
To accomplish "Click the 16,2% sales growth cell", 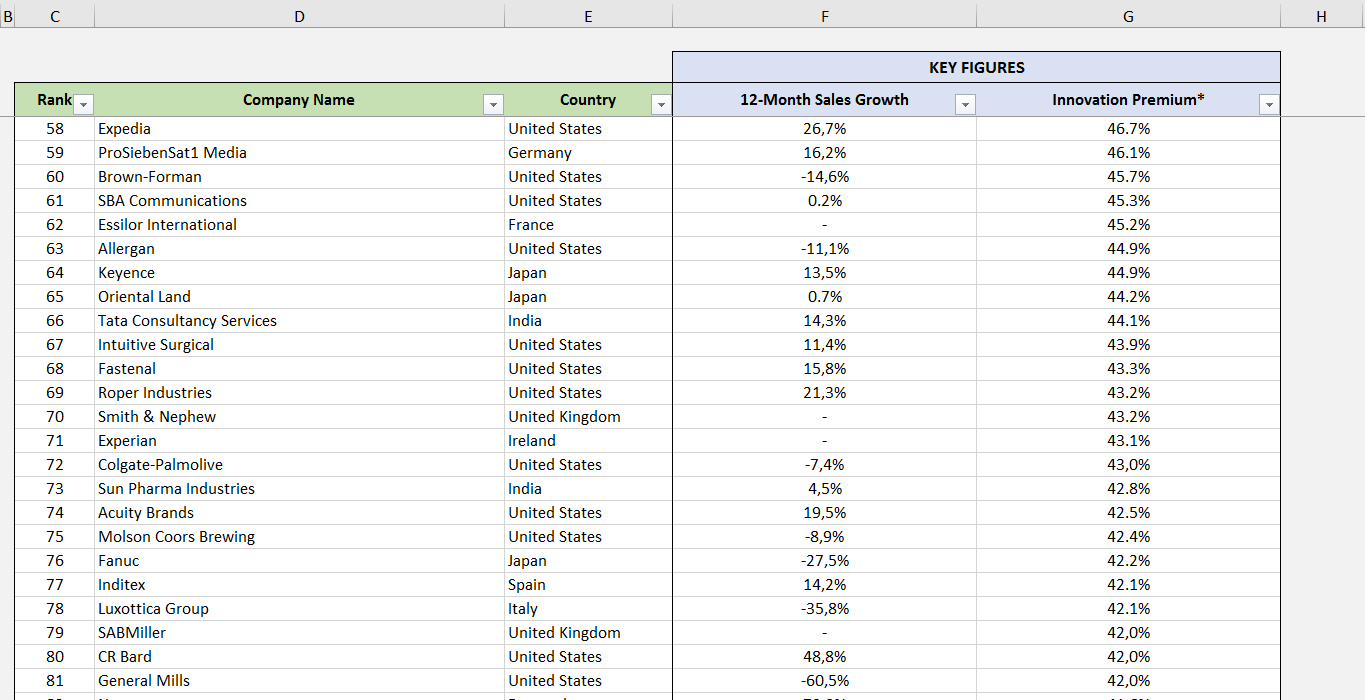I will 825,153.
